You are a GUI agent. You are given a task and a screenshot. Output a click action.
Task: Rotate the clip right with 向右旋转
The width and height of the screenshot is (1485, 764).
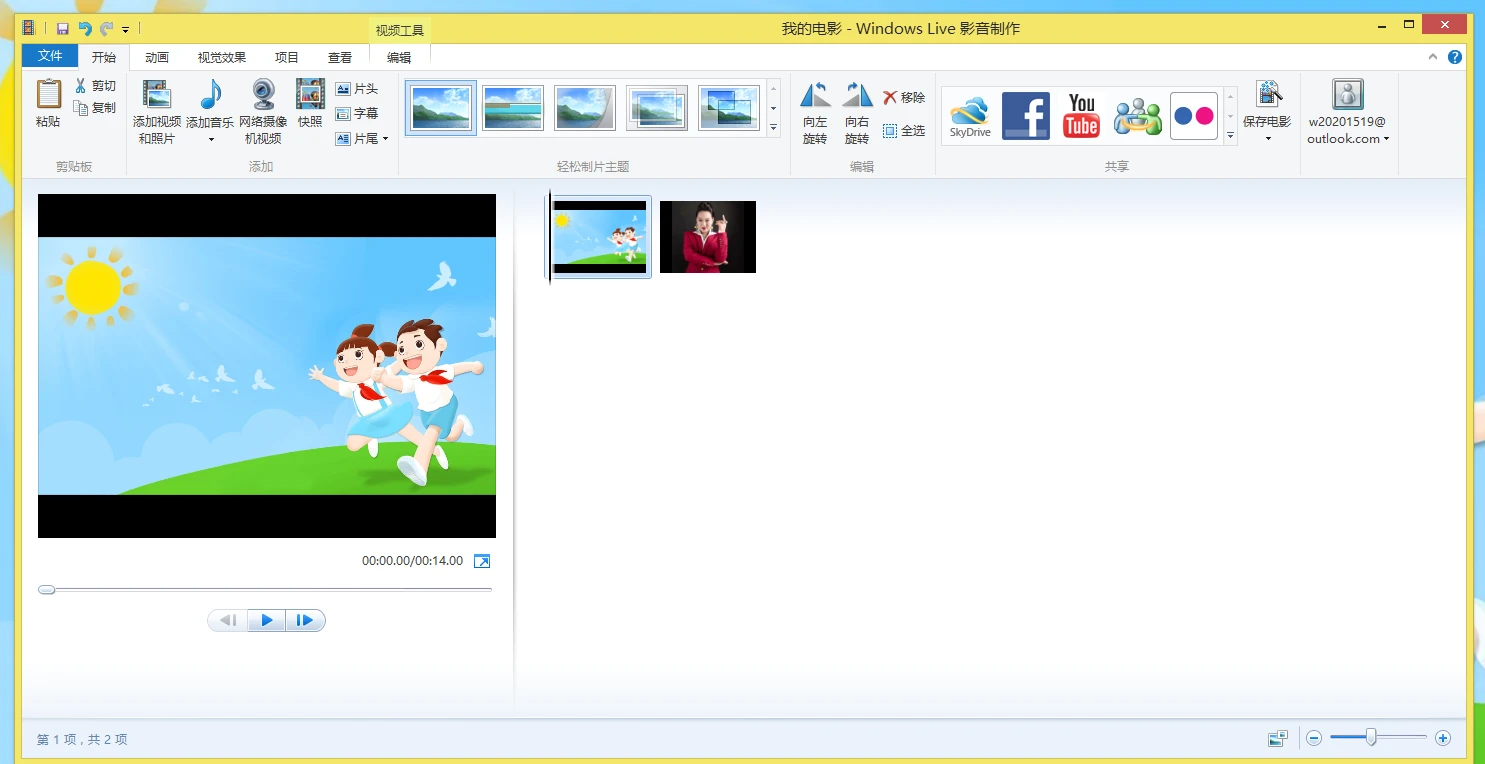pos(857,97)
